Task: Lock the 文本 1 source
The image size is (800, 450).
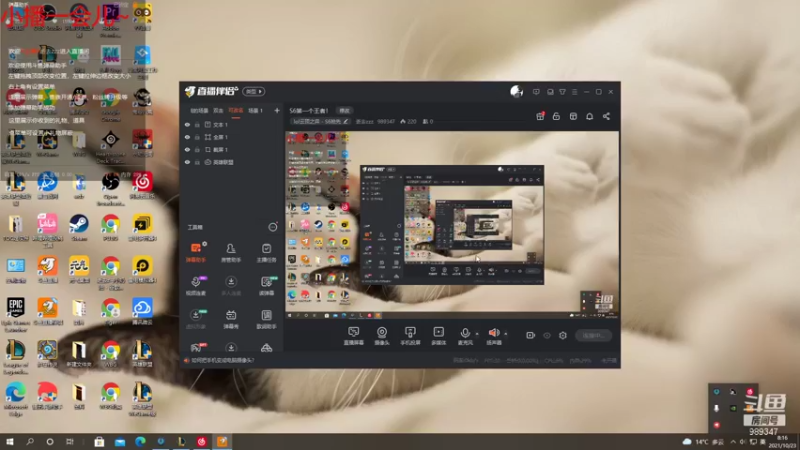Action: tap(197, 124)
